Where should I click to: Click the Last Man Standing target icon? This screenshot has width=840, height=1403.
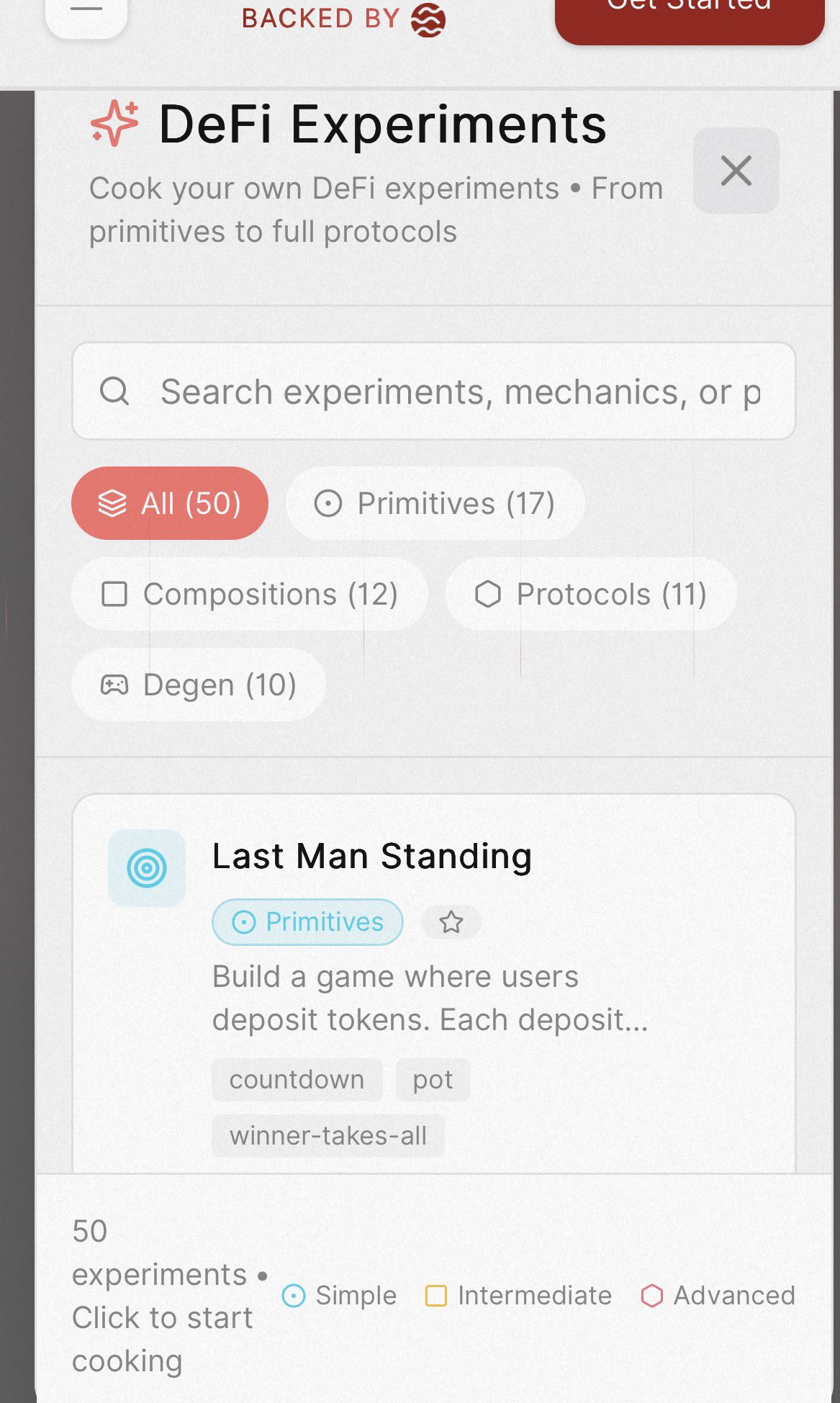147,868
